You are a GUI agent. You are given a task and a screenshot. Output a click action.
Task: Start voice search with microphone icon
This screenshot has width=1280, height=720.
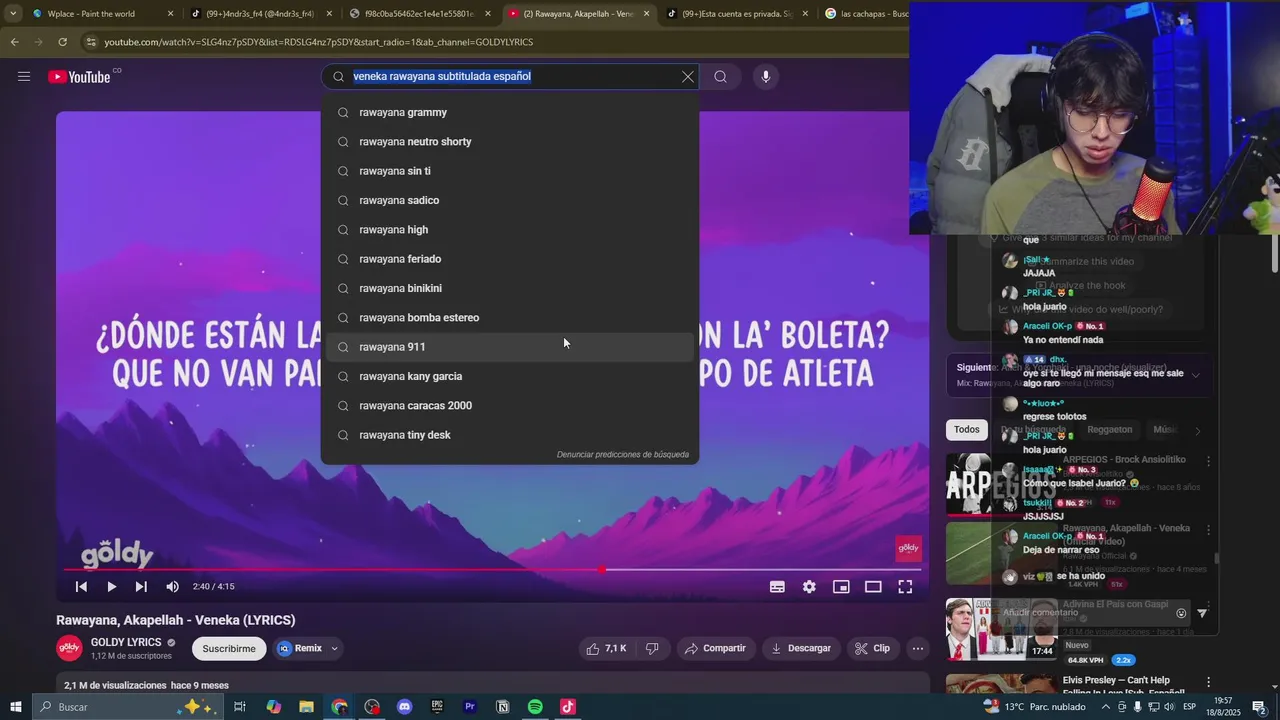coord(765,77)
